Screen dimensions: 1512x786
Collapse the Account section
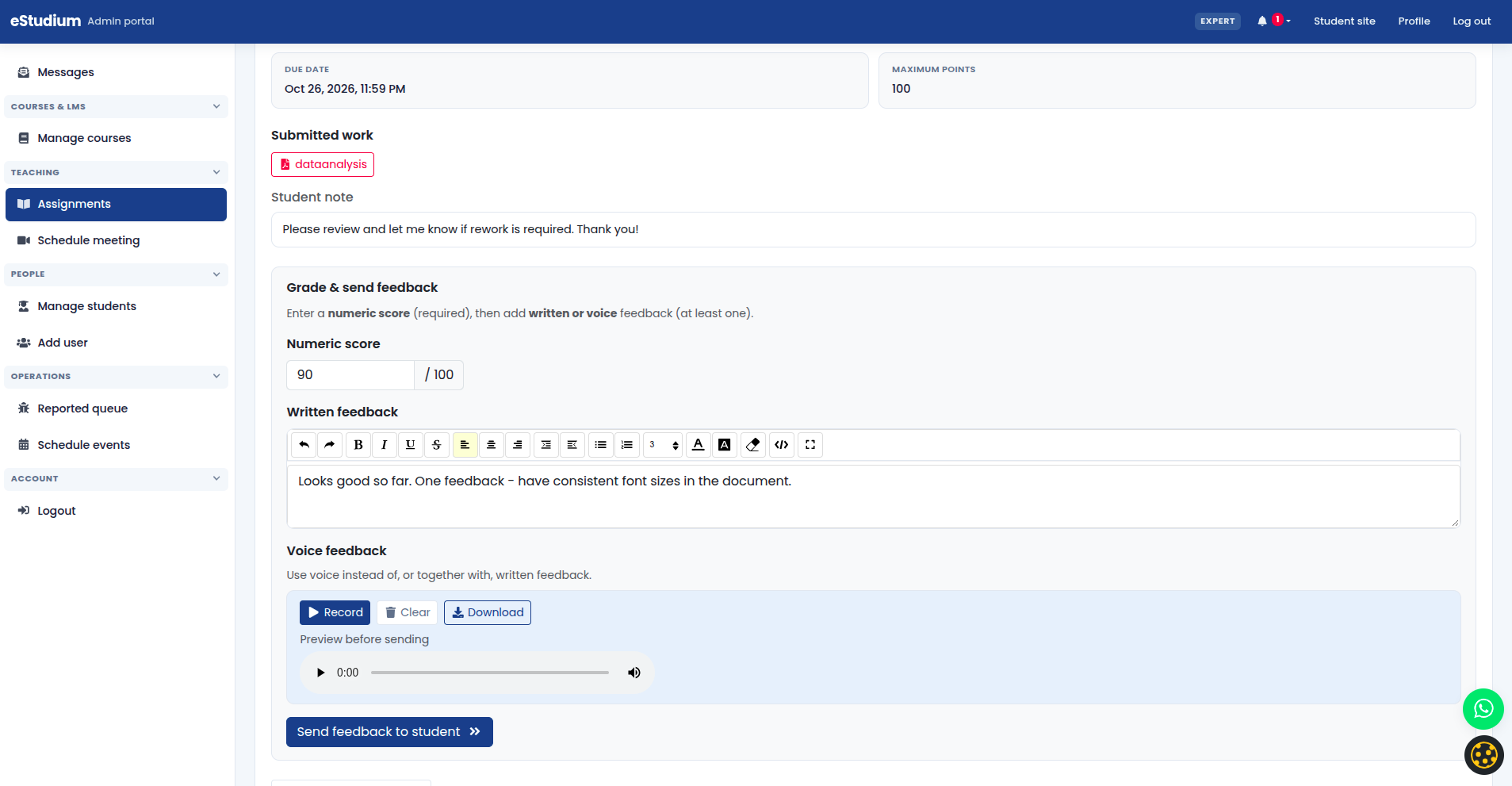pyautogui.click(x=116, y=478)
